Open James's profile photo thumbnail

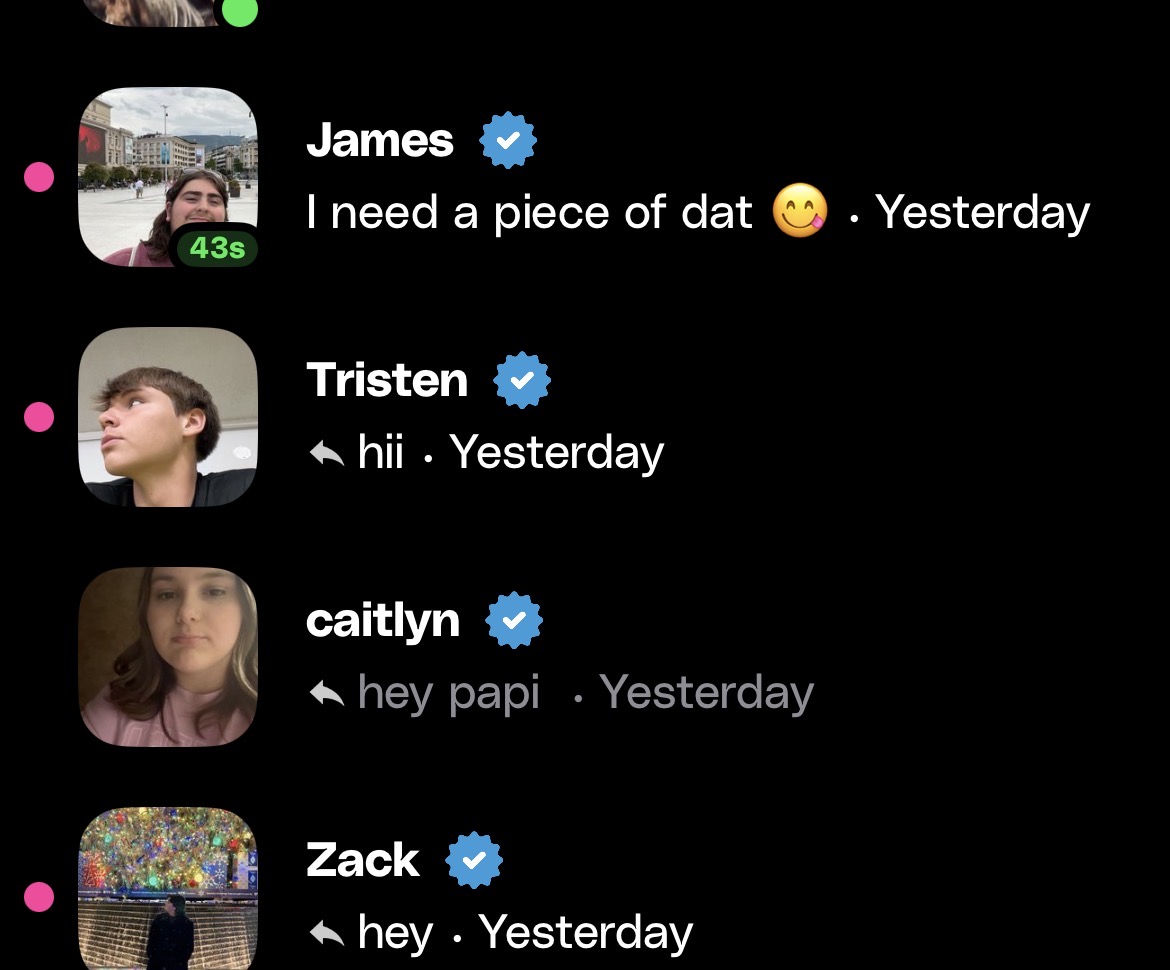point(168,177)
